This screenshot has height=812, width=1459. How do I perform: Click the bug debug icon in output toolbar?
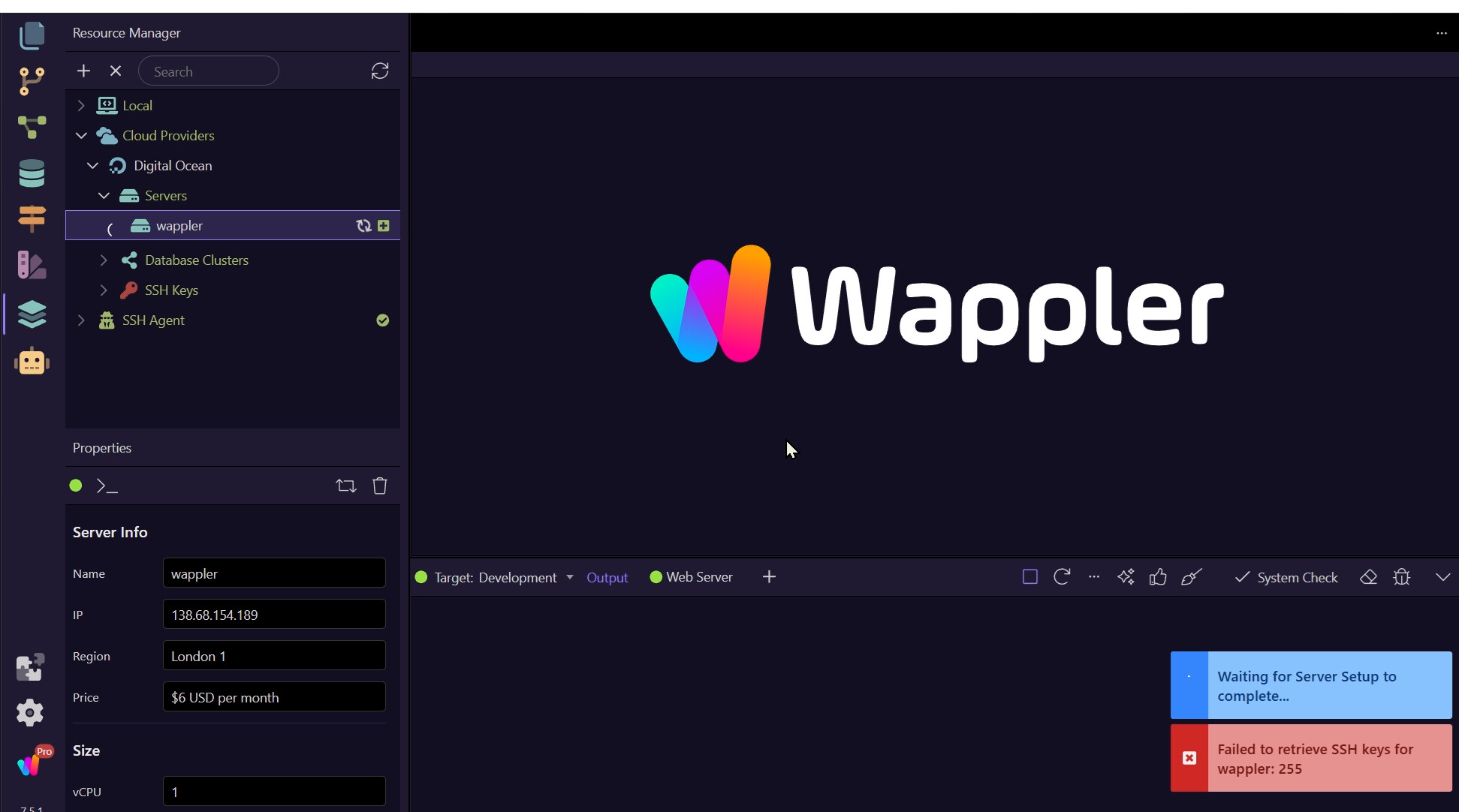click(x=1401, y=577)
